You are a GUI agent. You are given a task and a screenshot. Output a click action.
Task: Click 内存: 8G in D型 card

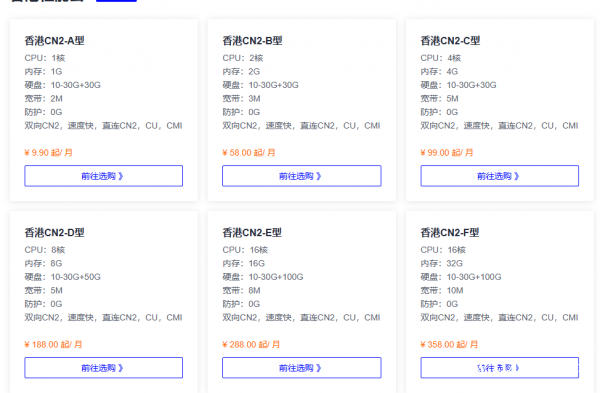pos(43,263)
